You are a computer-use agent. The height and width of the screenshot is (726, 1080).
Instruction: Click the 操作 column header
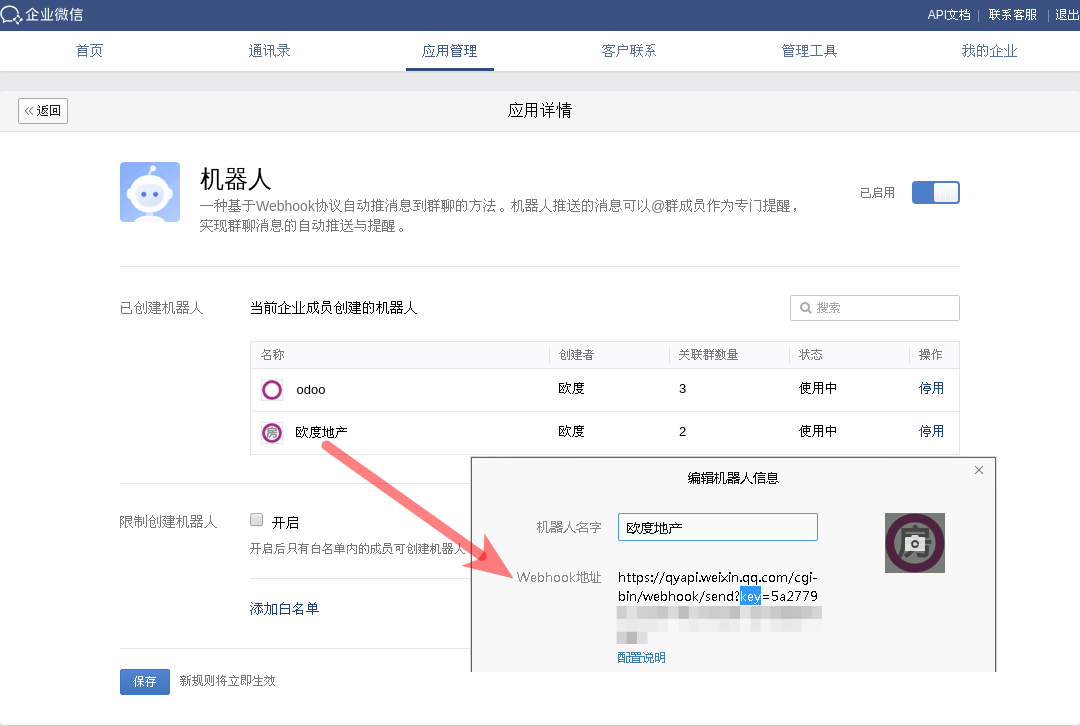point(931,355)
